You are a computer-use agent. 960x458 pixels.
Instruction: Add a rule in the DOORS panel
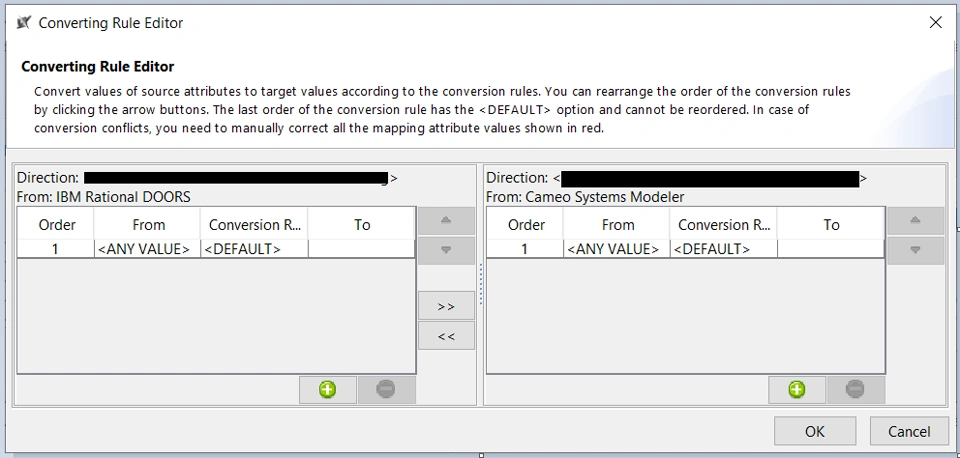pyautogui.click(x=328, y=390)
